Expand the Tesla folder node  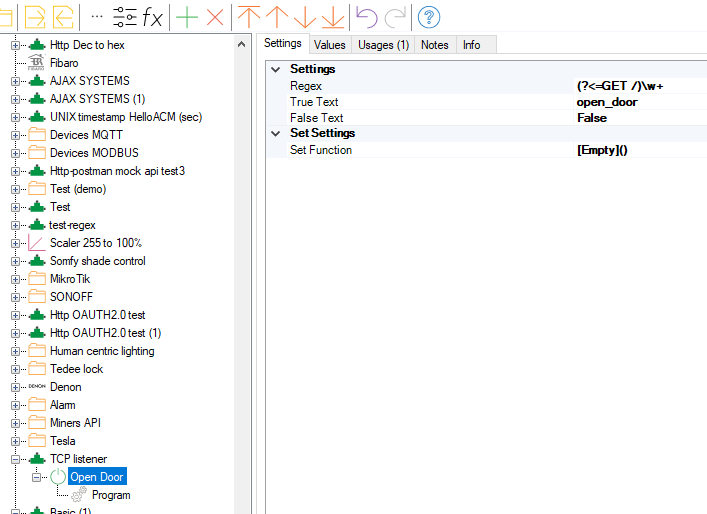coord(16,441)
